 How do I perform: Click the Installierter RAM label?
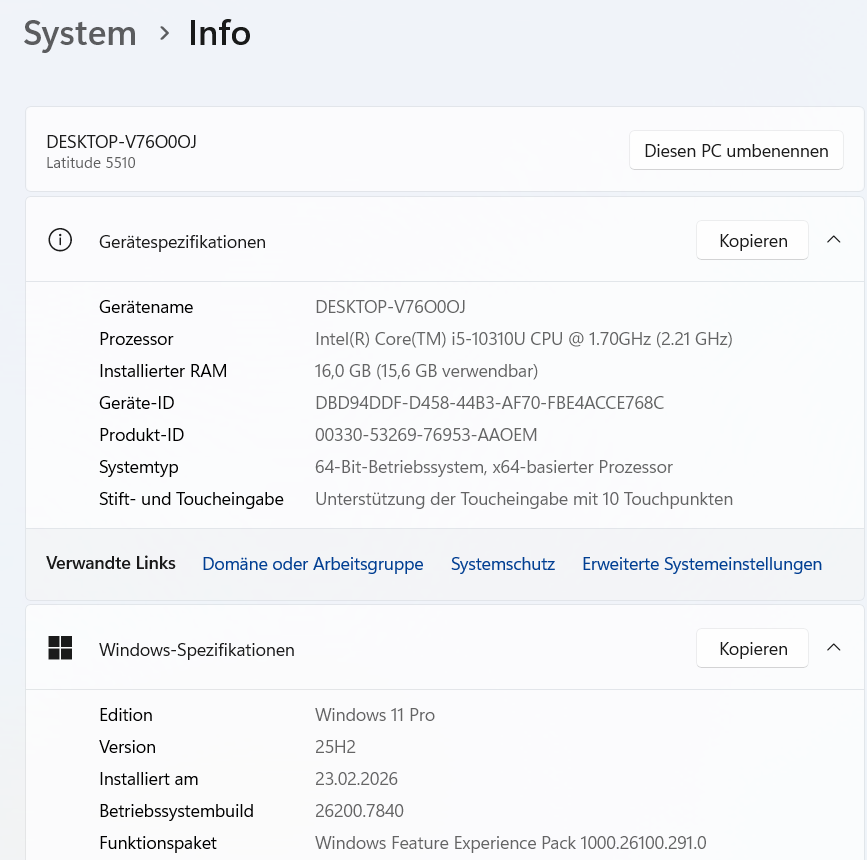163,371
